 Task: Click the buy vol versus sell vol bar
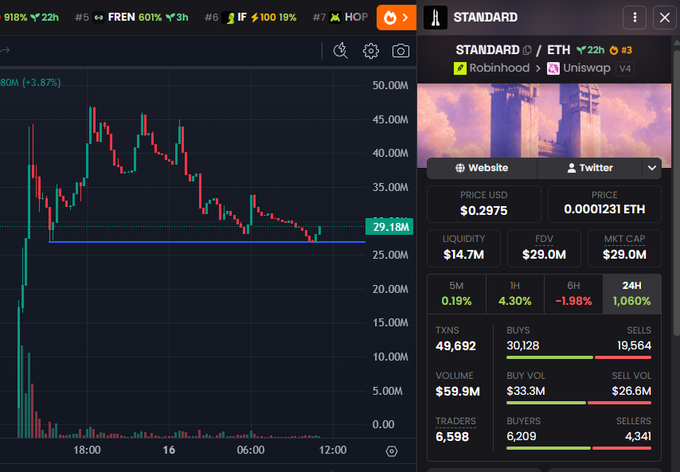(x=579, y=403)
